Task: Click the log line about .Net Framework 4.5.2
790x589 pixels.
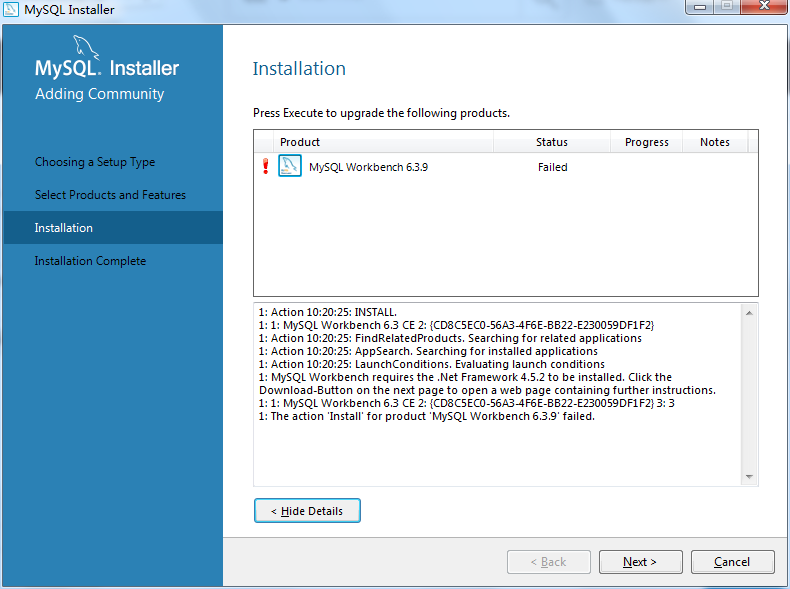Action: click(x=487, y=383)
